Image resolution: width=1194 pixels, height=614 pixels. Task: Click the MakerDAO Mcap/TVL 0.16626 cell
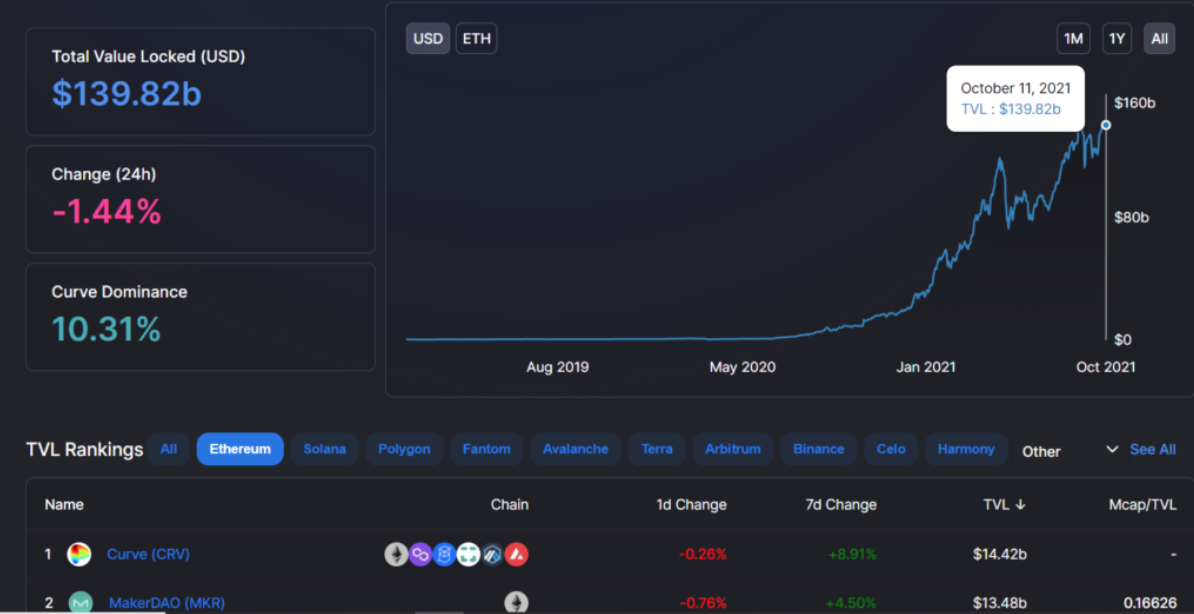click(x=1150, y=603)
